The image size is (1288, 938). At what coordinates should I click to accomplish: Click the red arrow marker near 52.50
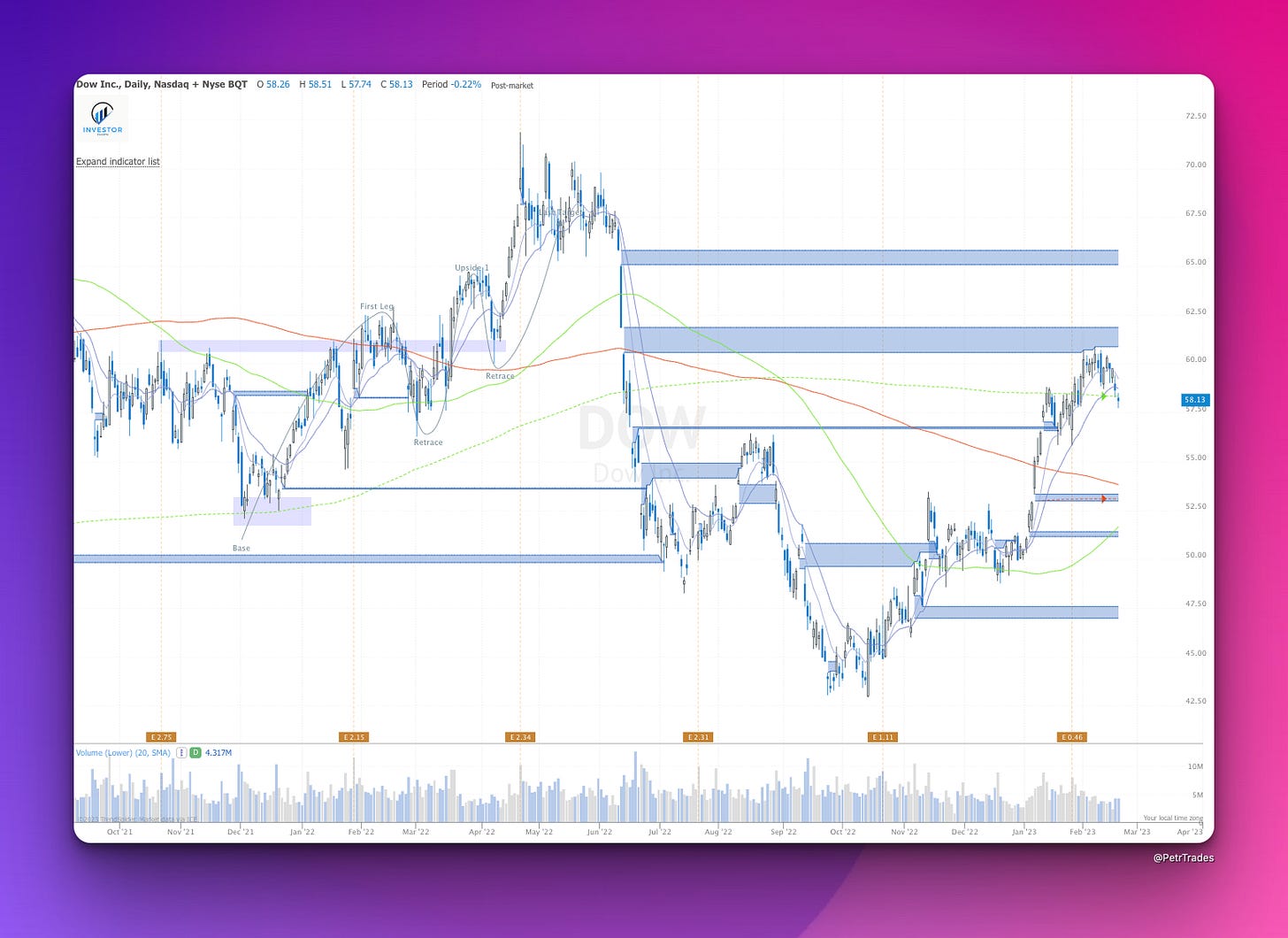coord(1103,499)
